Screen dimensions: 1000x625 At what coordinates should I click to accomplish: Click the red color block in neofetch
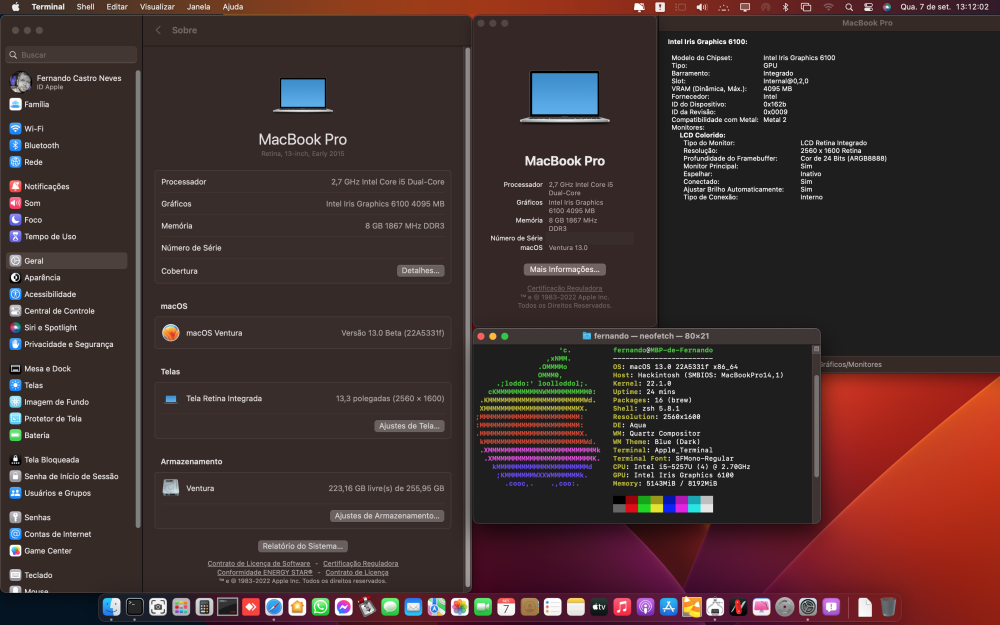click(631, 504)
